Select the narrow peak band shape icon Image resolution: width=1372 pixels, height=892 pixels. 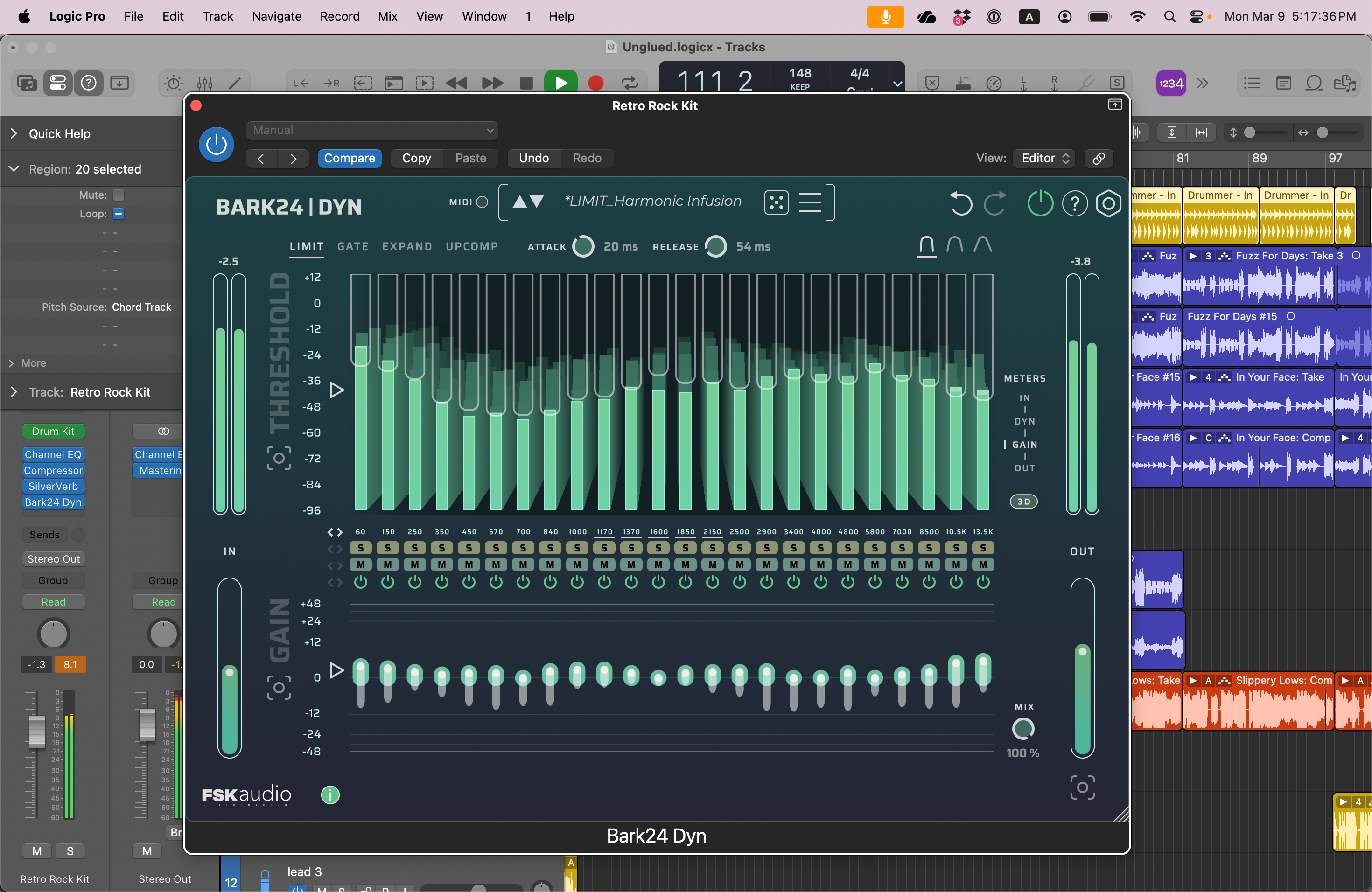pos(983,245)
